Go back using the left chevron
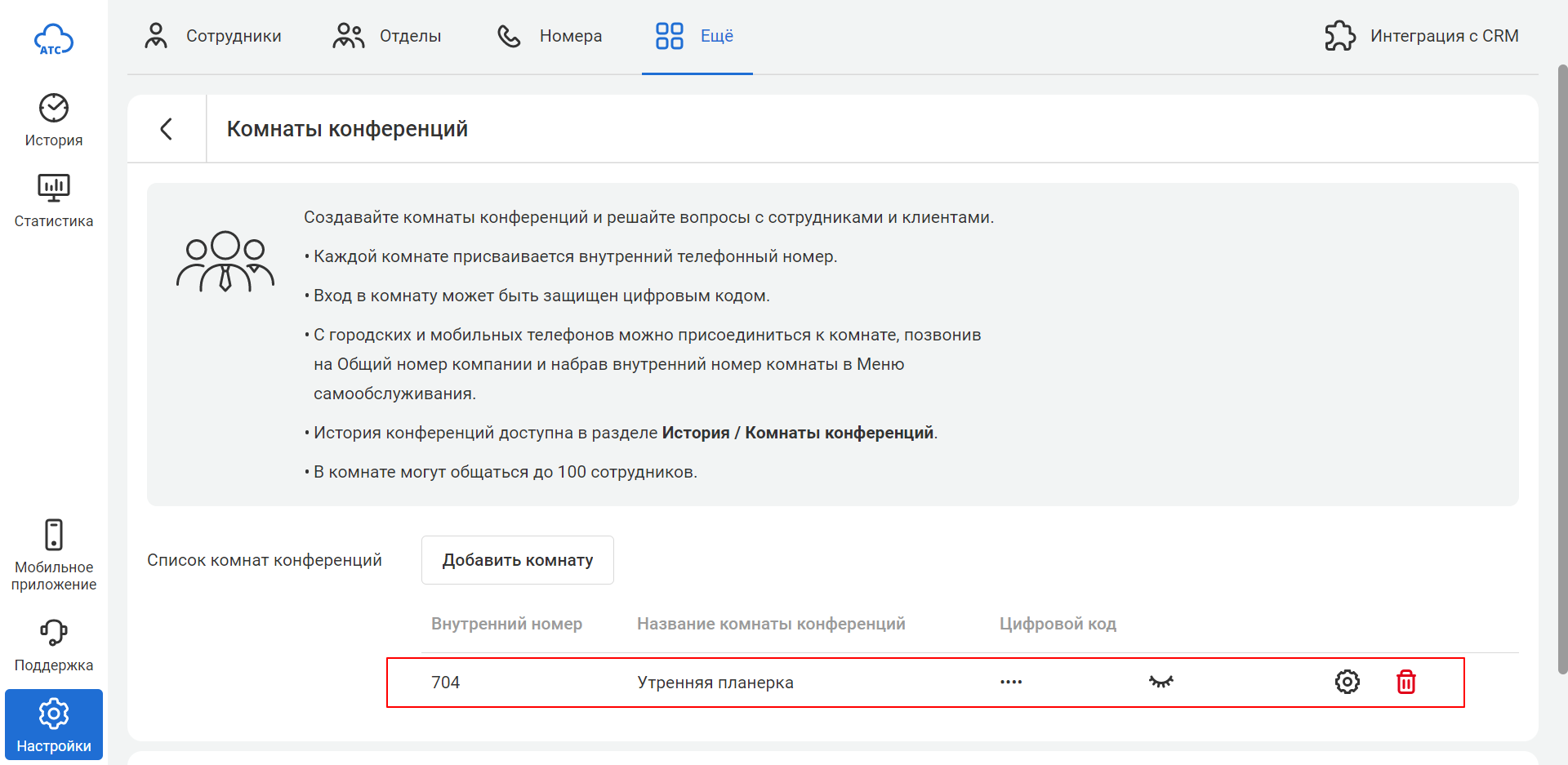The width and height of the screenshot is (1568, 765). click(x=167, y=129)
